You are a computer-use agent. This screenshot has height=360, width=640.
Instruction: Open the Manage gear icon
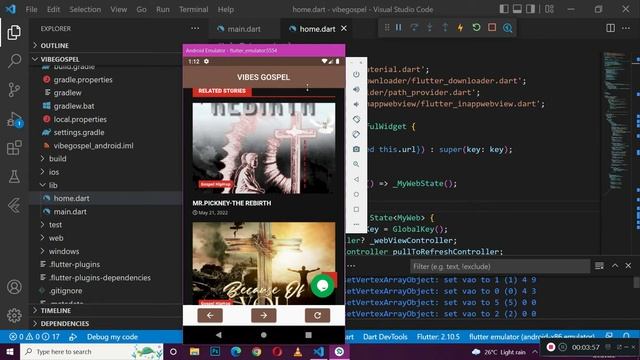click(x=14, y=315)
